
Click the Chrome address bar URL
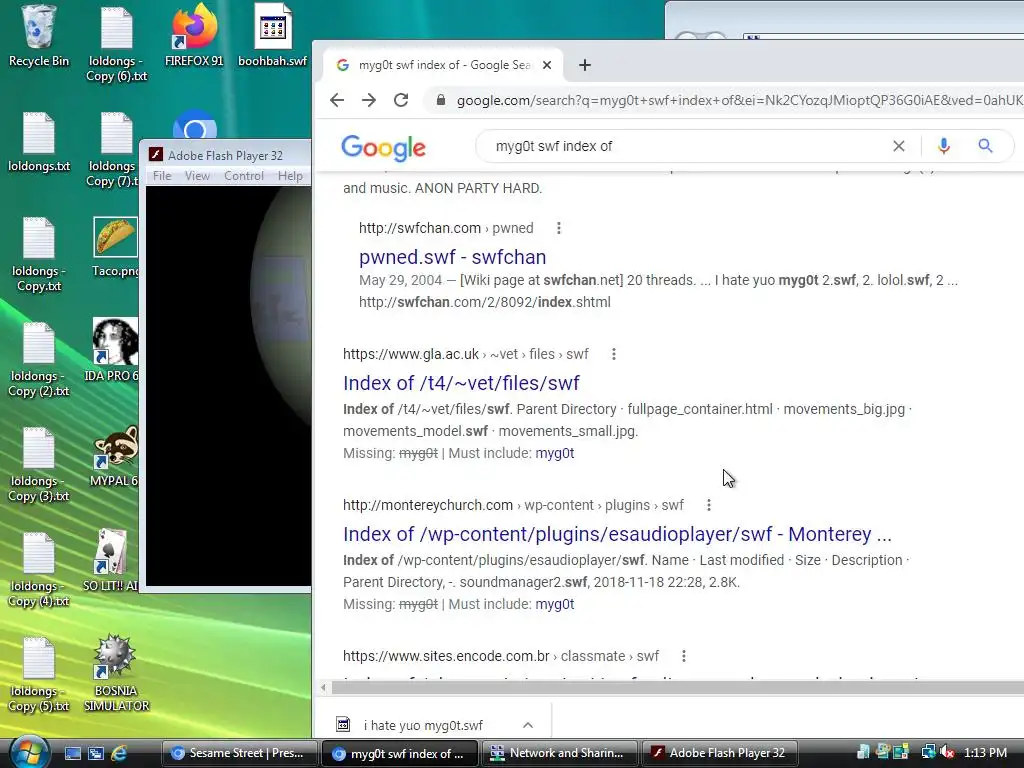pos(739,100)
